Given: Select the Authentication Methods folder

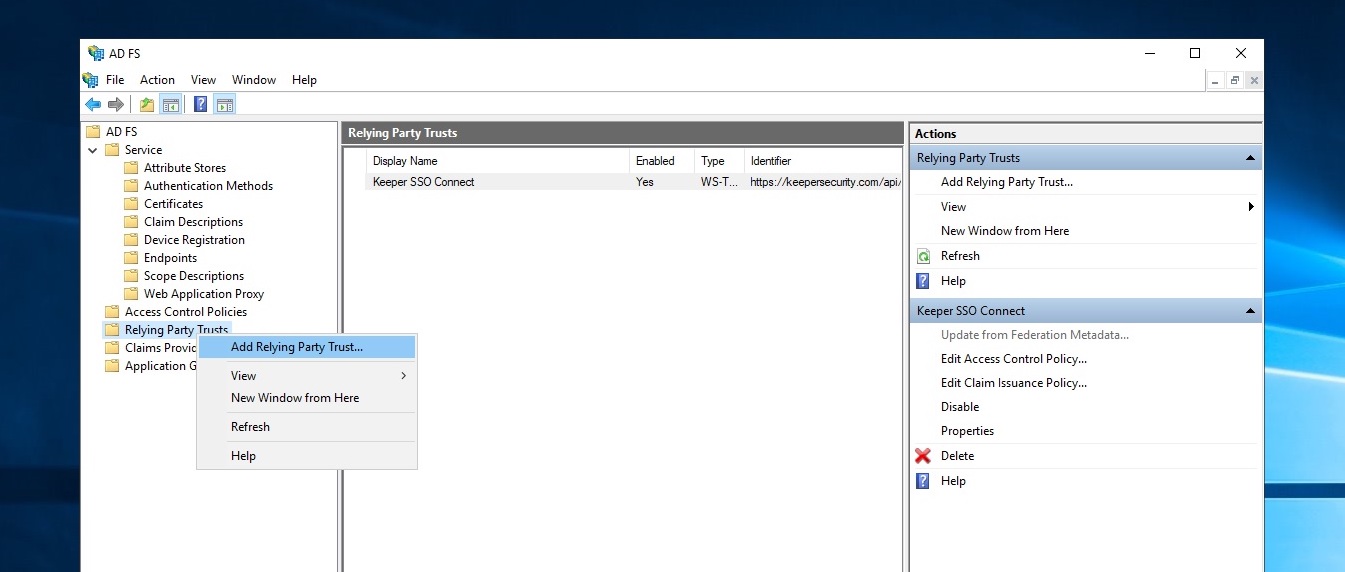Looking at the screenshot, I should (x=208, y=186).
